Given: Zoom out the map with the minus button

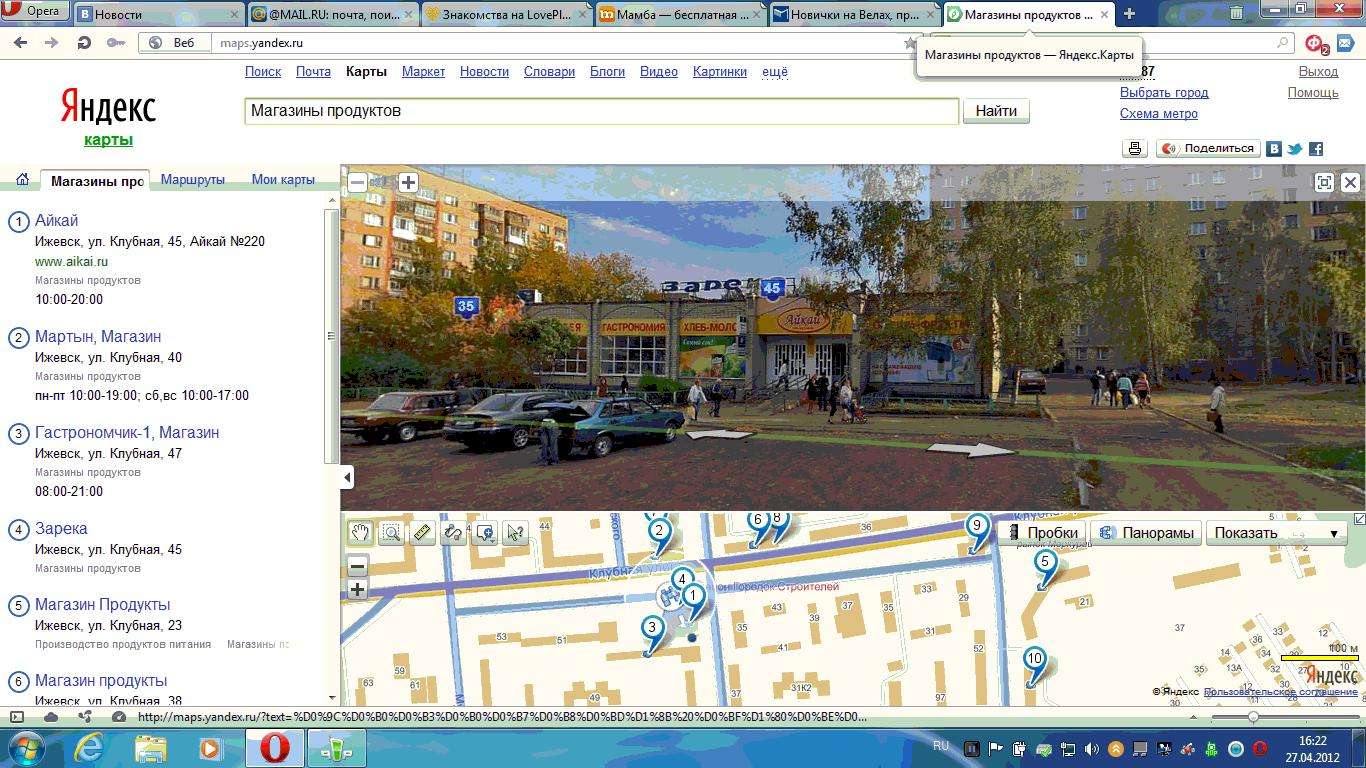Looking at the screenshot, I should click(x=357, y=567).
